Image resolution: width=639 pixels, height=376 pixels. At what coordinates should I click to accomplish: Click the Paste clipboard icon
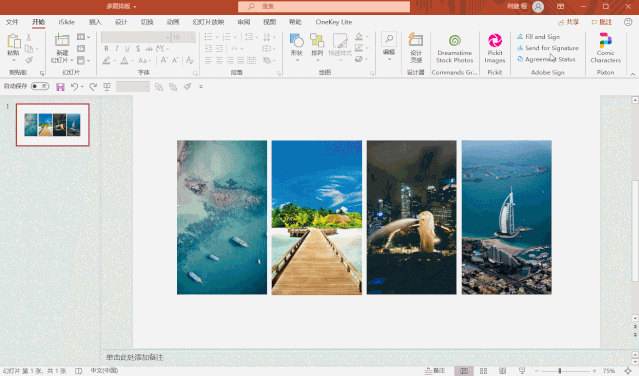pyautogui.click(x=13, y=41)
